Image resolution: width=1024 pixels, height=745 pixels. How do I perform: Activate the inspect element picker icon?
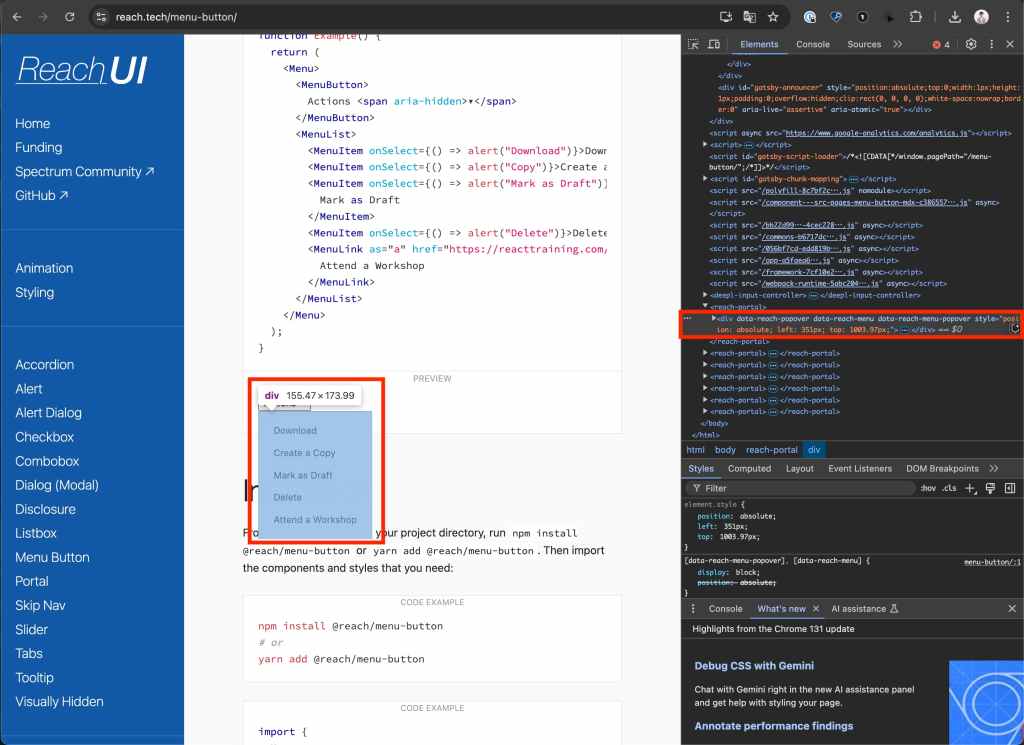(694, 45)
